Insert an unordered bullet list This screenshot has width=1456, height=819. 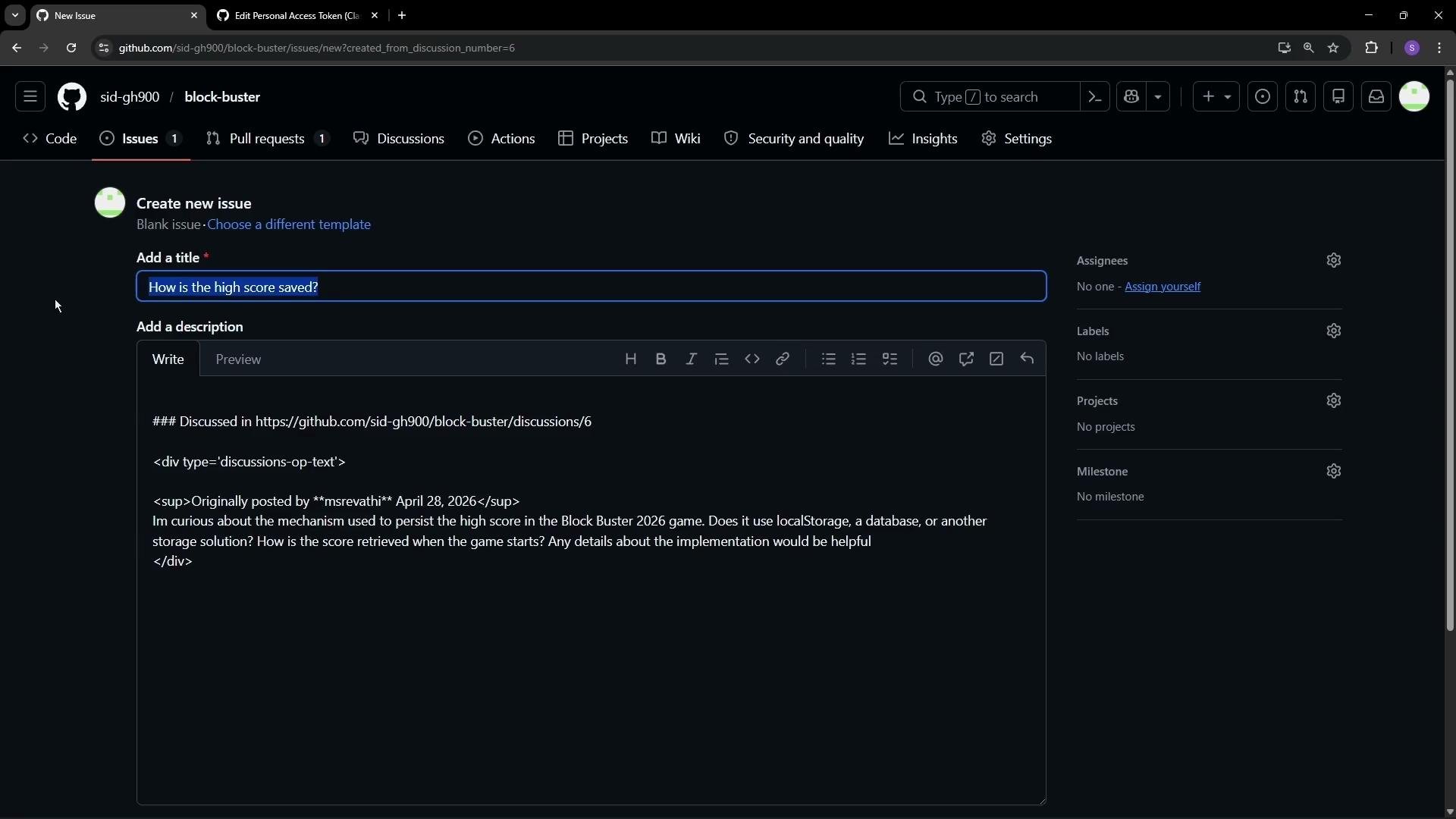point(829,359)
